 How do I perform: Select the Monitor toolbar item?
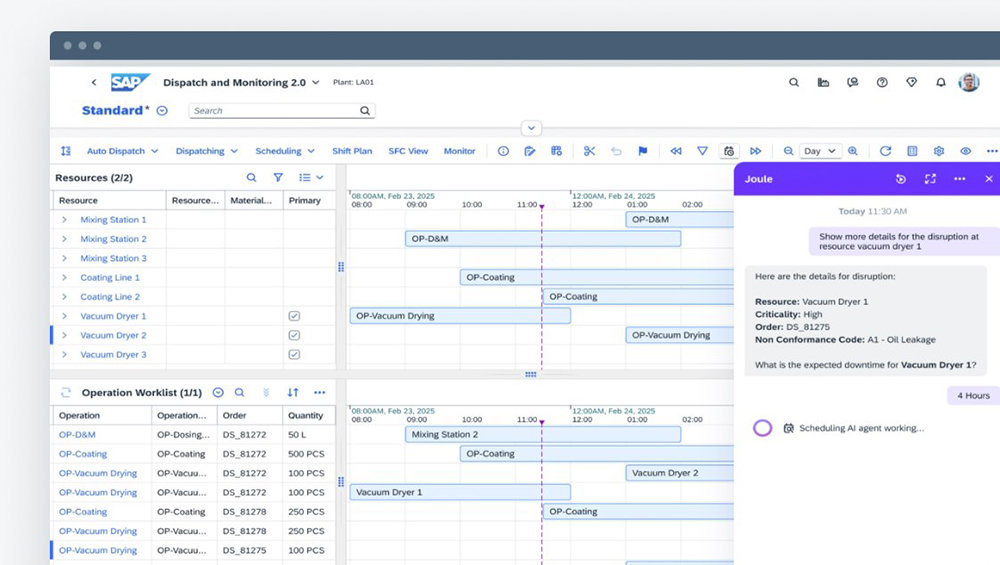pos(459,151)
